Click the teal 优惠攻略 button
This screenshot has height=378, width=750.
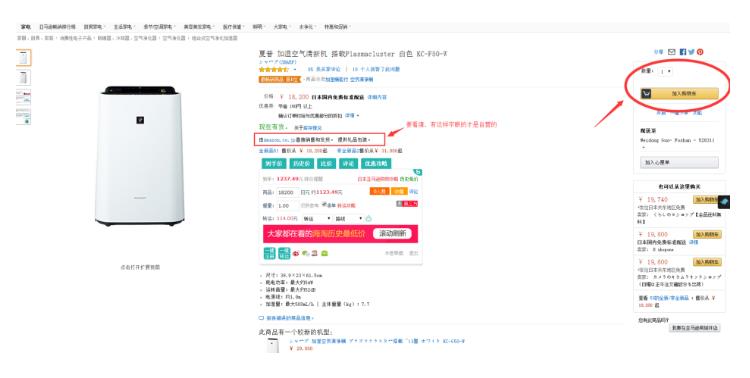pos(376,164)
